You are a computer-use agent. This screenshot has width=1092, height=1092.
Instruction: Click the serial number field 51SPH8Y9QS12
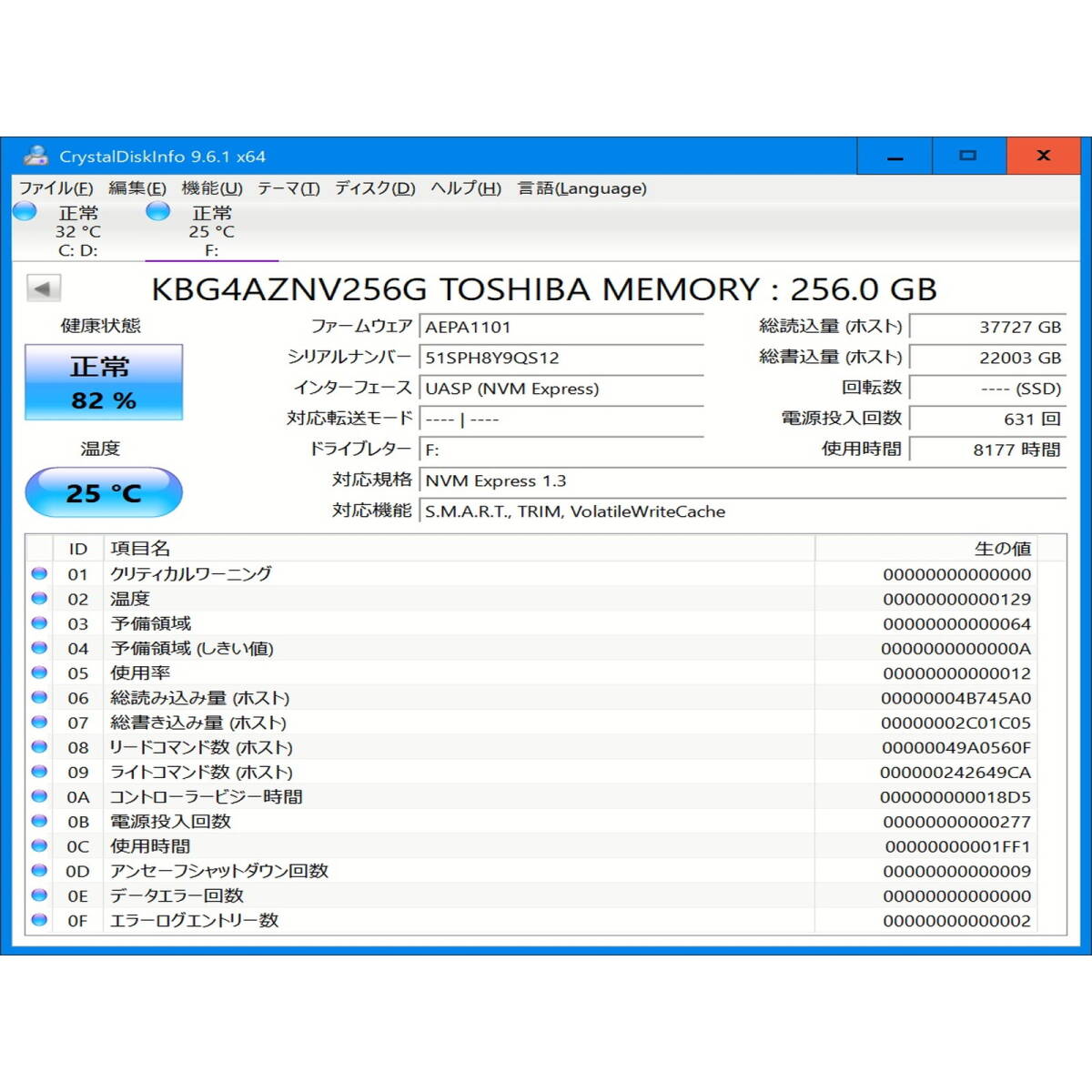561,358
